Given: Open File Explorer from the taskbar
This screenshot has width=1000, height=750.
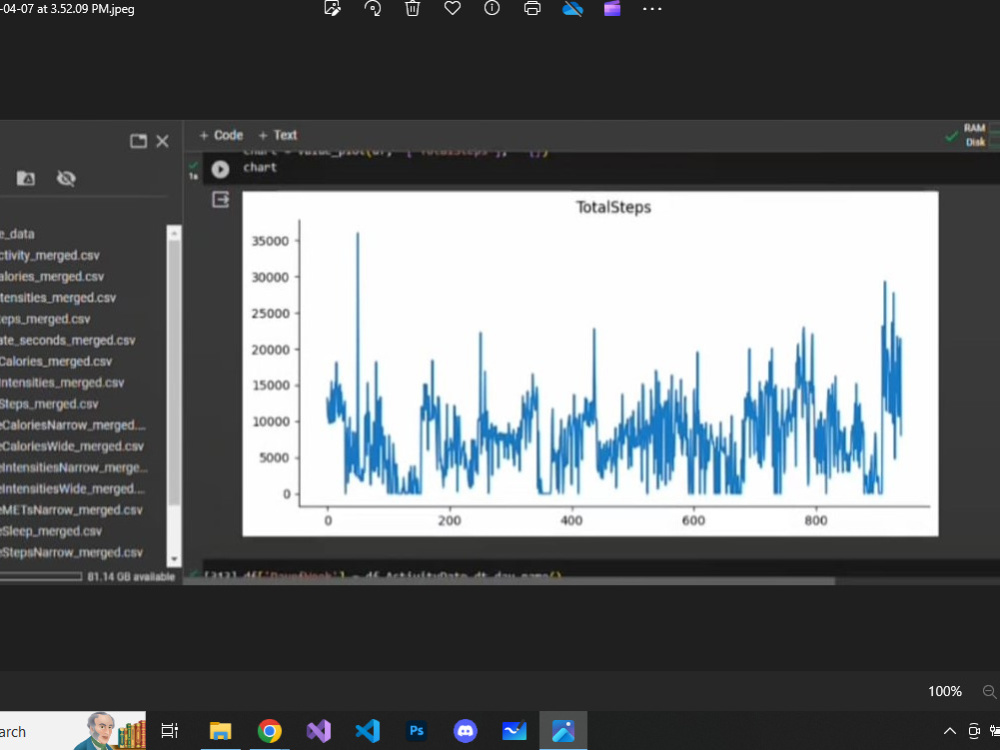Looking at the screenshot, I should click(x=221, y=731).
